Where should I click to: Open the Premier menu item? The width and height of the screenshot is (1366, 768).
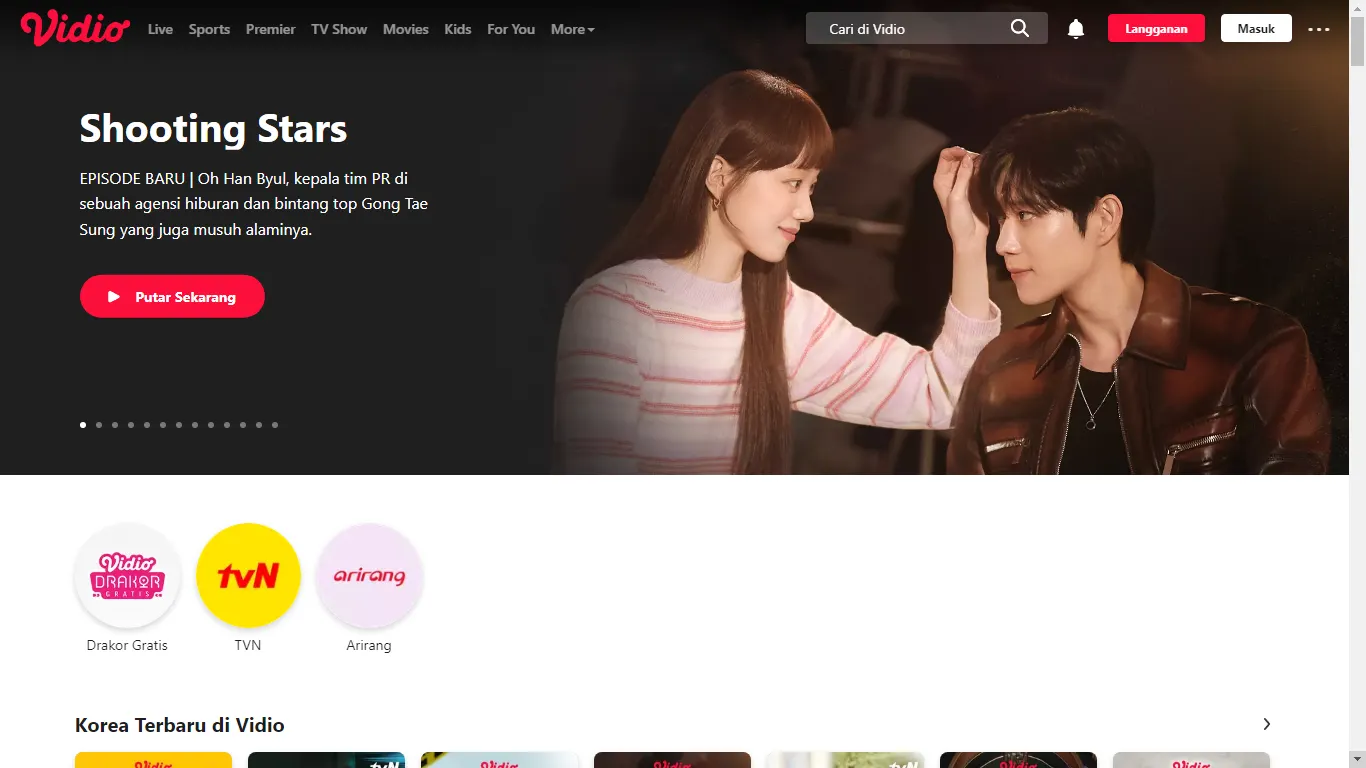point(270,29)
